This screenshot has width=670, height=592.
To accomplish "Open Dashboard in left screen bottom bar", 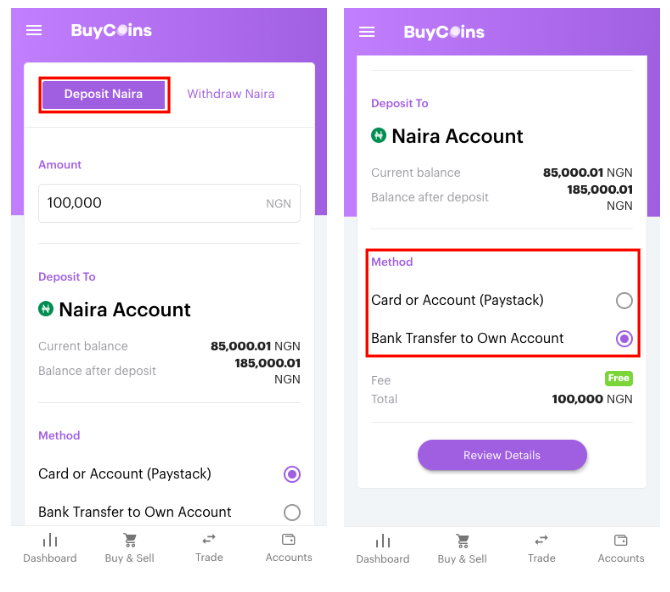I will 50,548.
